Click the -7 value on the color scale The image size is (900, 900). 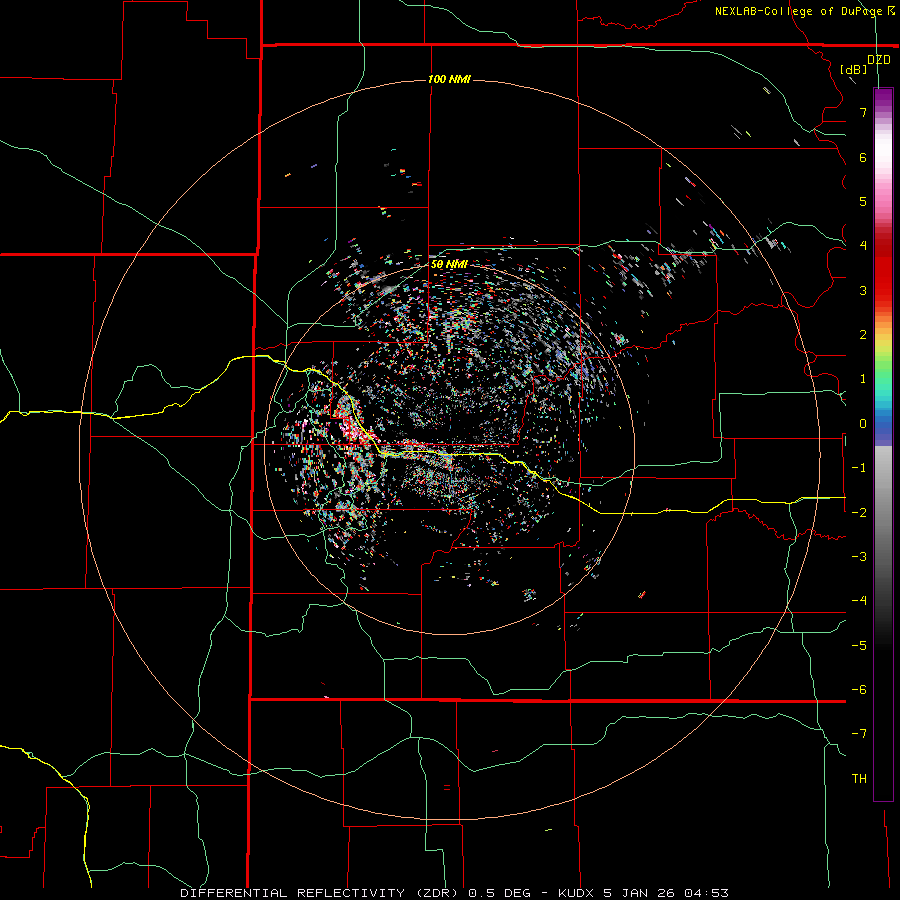[859, 734]
